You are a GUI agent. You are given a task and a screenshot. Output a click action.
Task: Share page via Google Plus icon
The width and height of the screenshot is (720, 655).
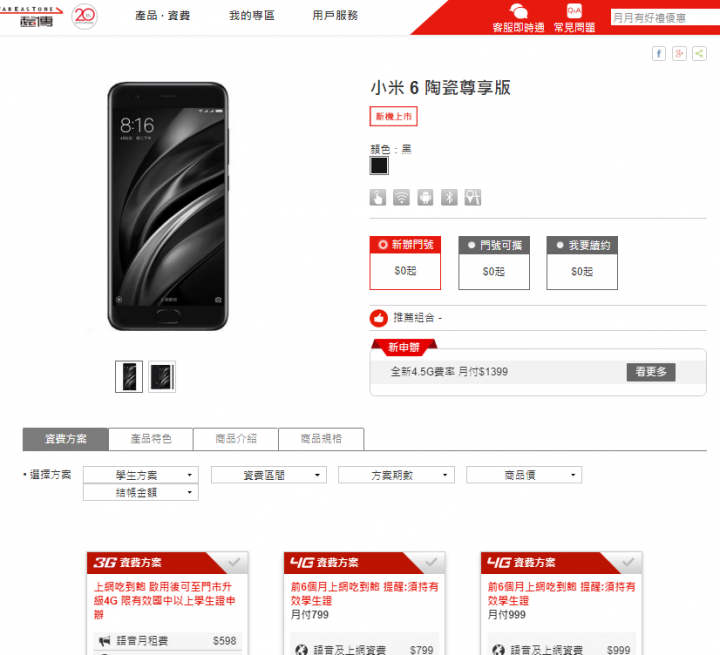tap(679, 54)
